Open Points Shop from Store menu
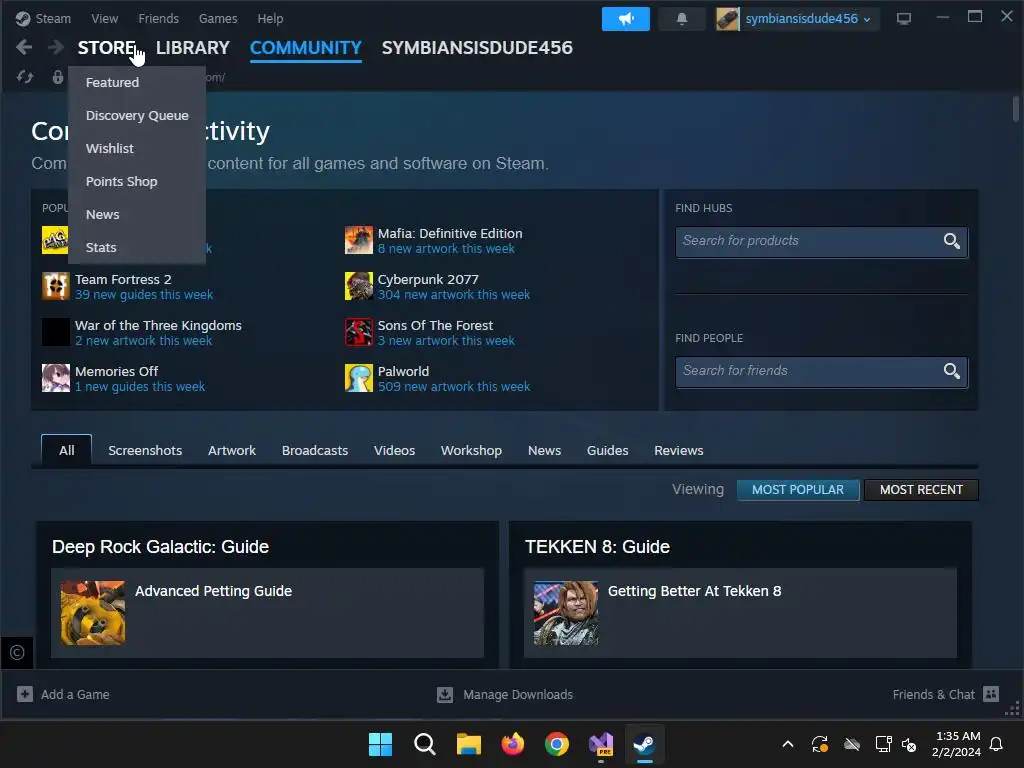Image resolution: width=1024 pixels, height=768 pixels. tap(121, 182)
